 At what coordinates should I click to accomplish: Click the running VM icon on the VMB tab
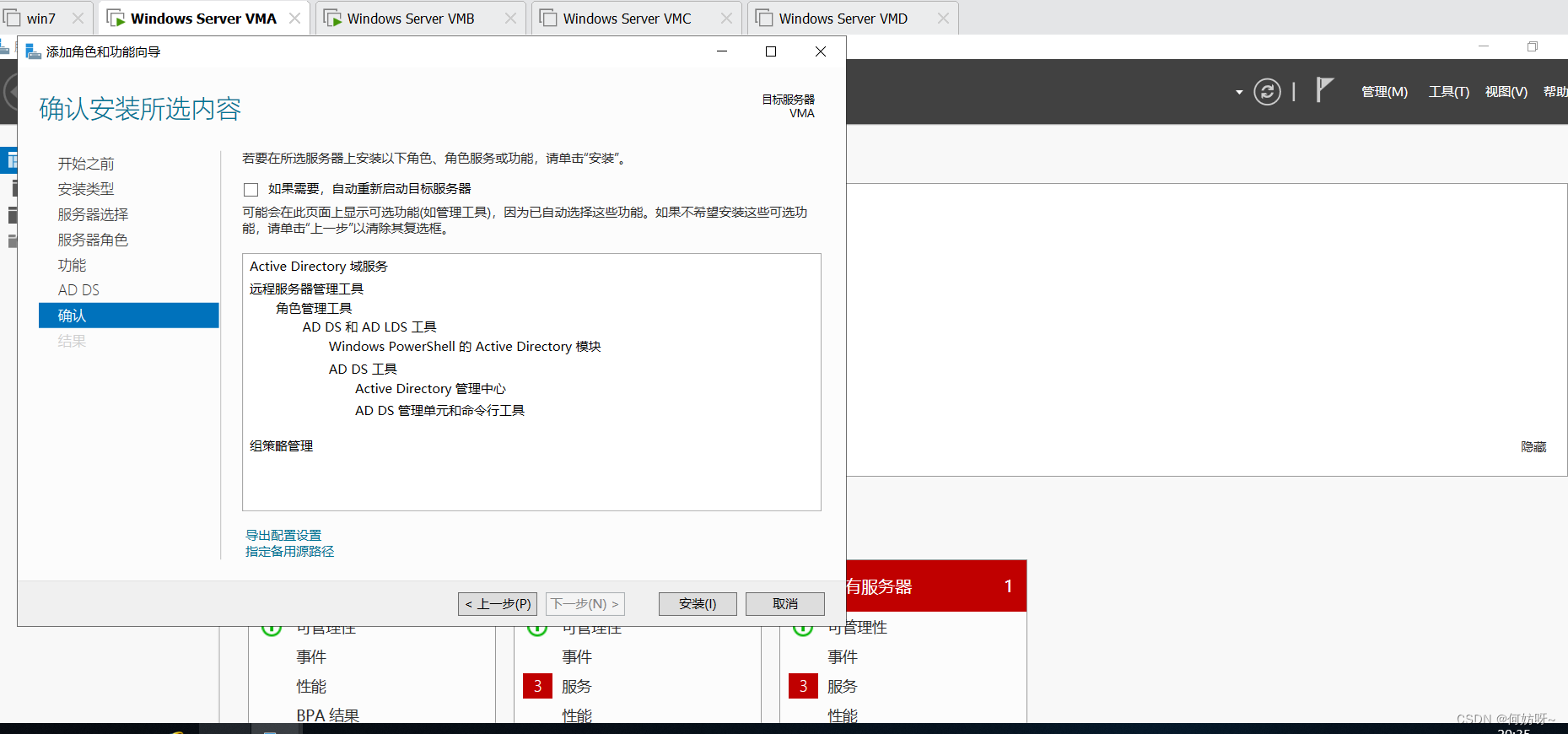[x=332, y=18]
